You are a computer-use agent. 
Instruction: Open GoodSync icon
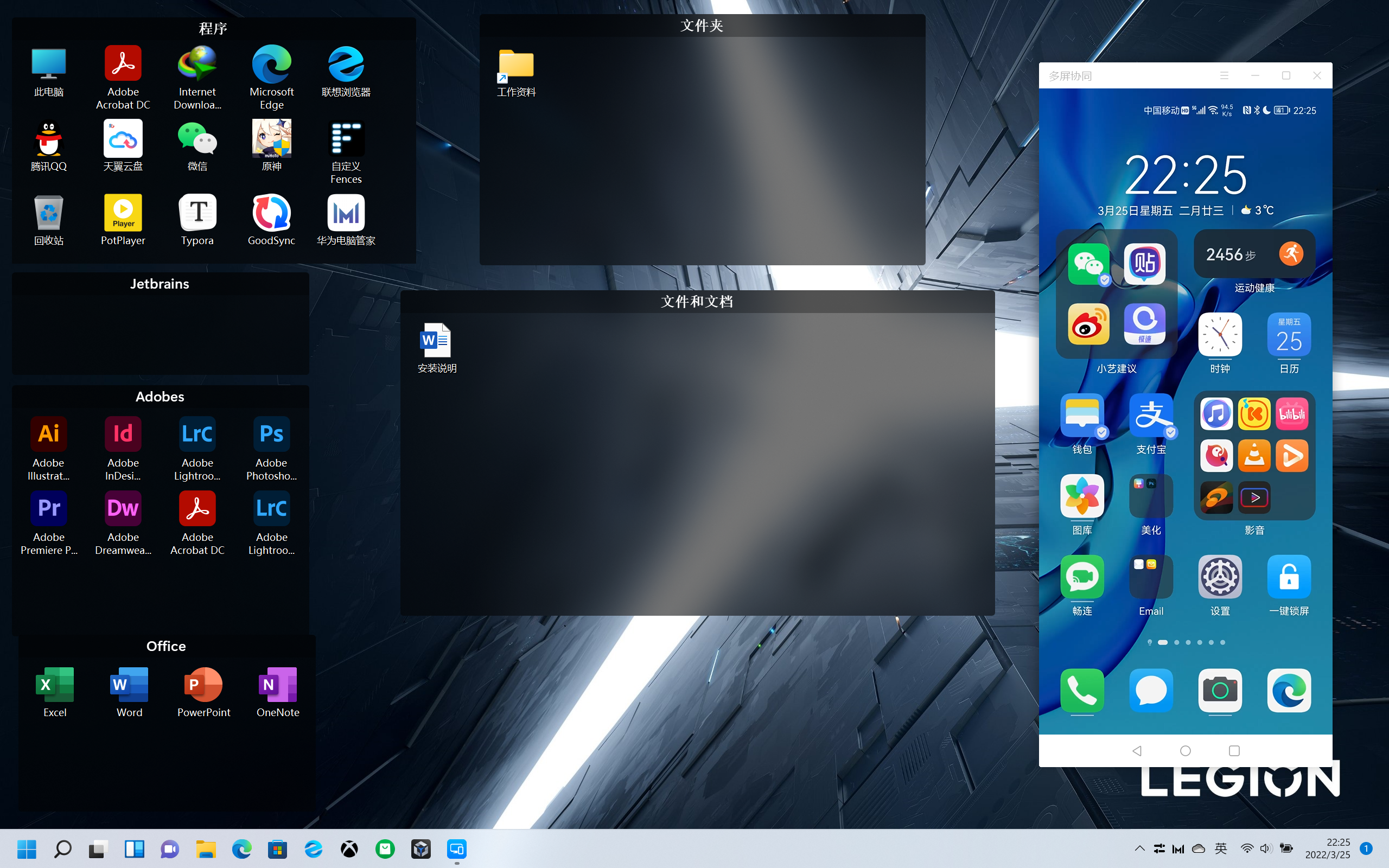pyautogui.click(x=271, y=220)
